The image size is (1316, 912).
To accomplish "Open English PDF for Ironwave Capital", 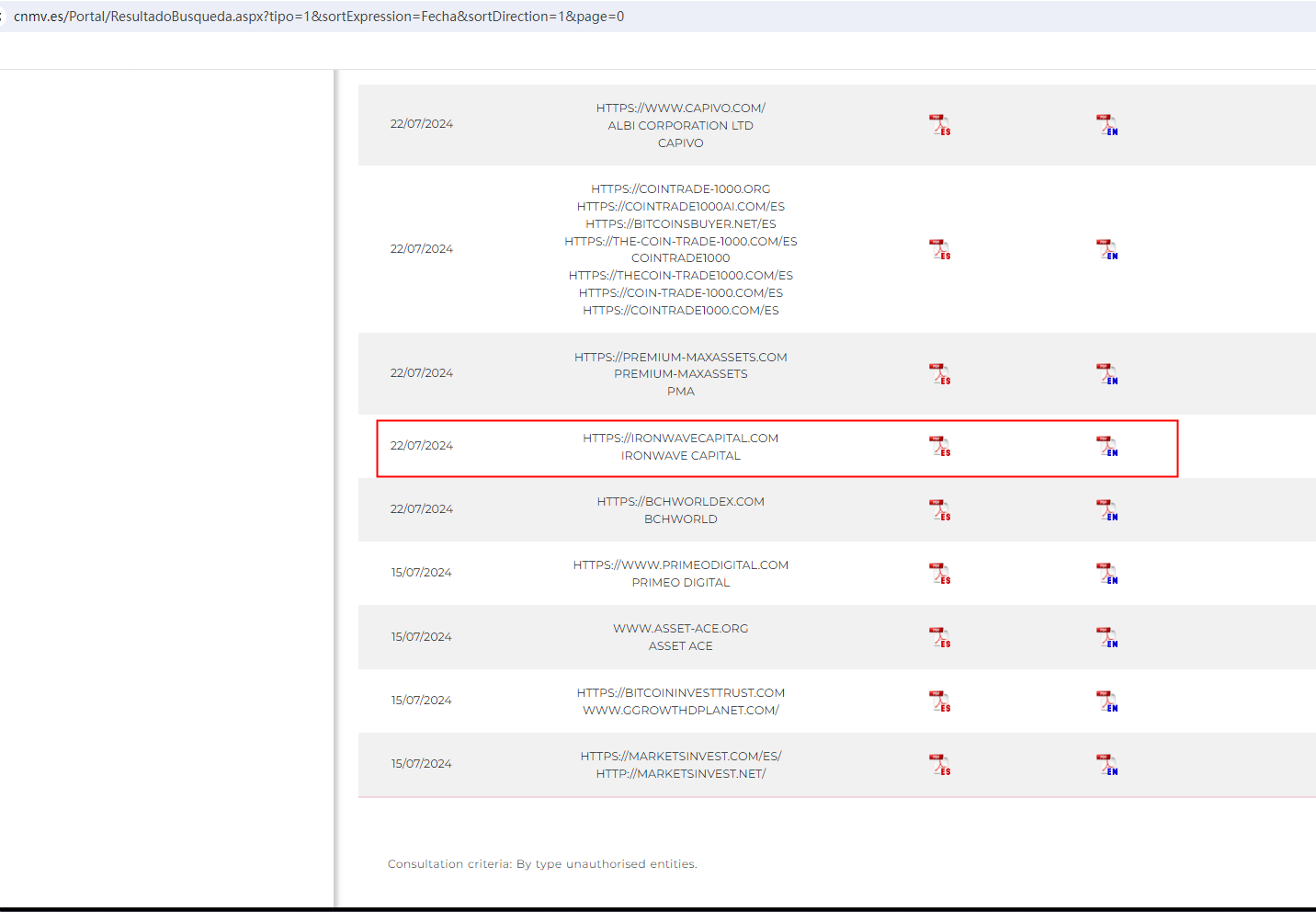I will coord(1106,446).
